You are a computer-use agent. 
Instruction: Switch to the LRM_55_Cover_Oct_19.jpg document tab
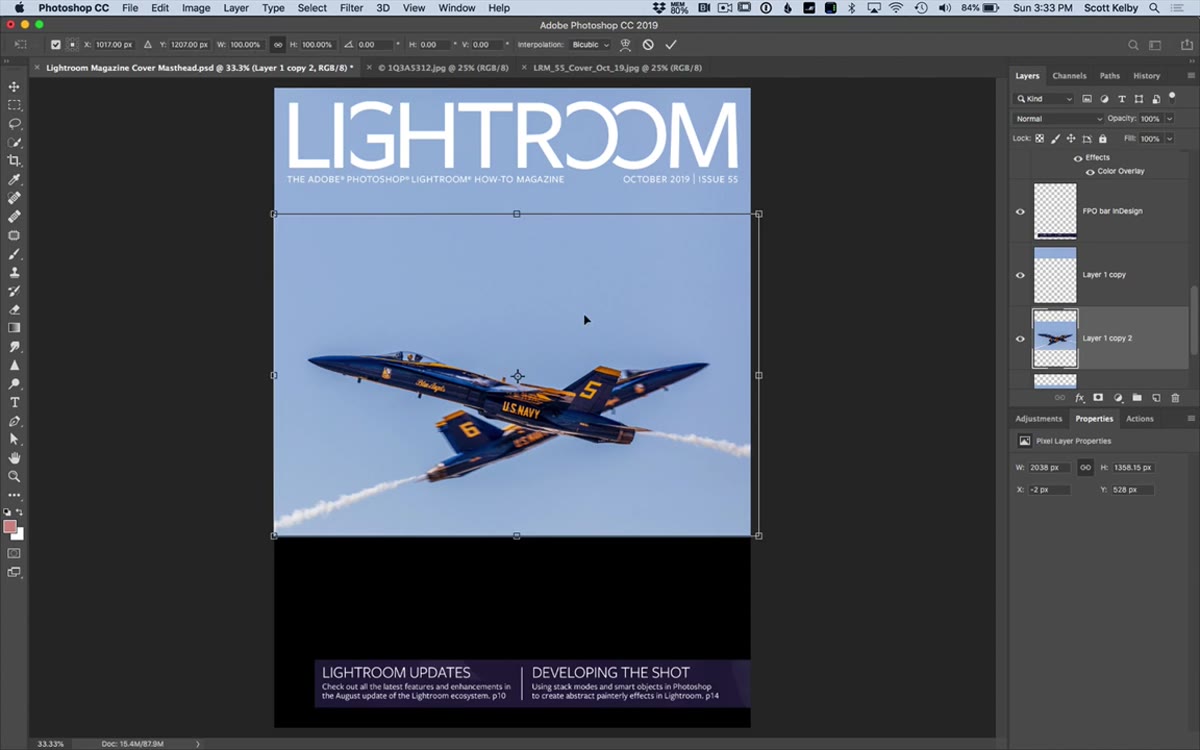[x=617, y=68]
